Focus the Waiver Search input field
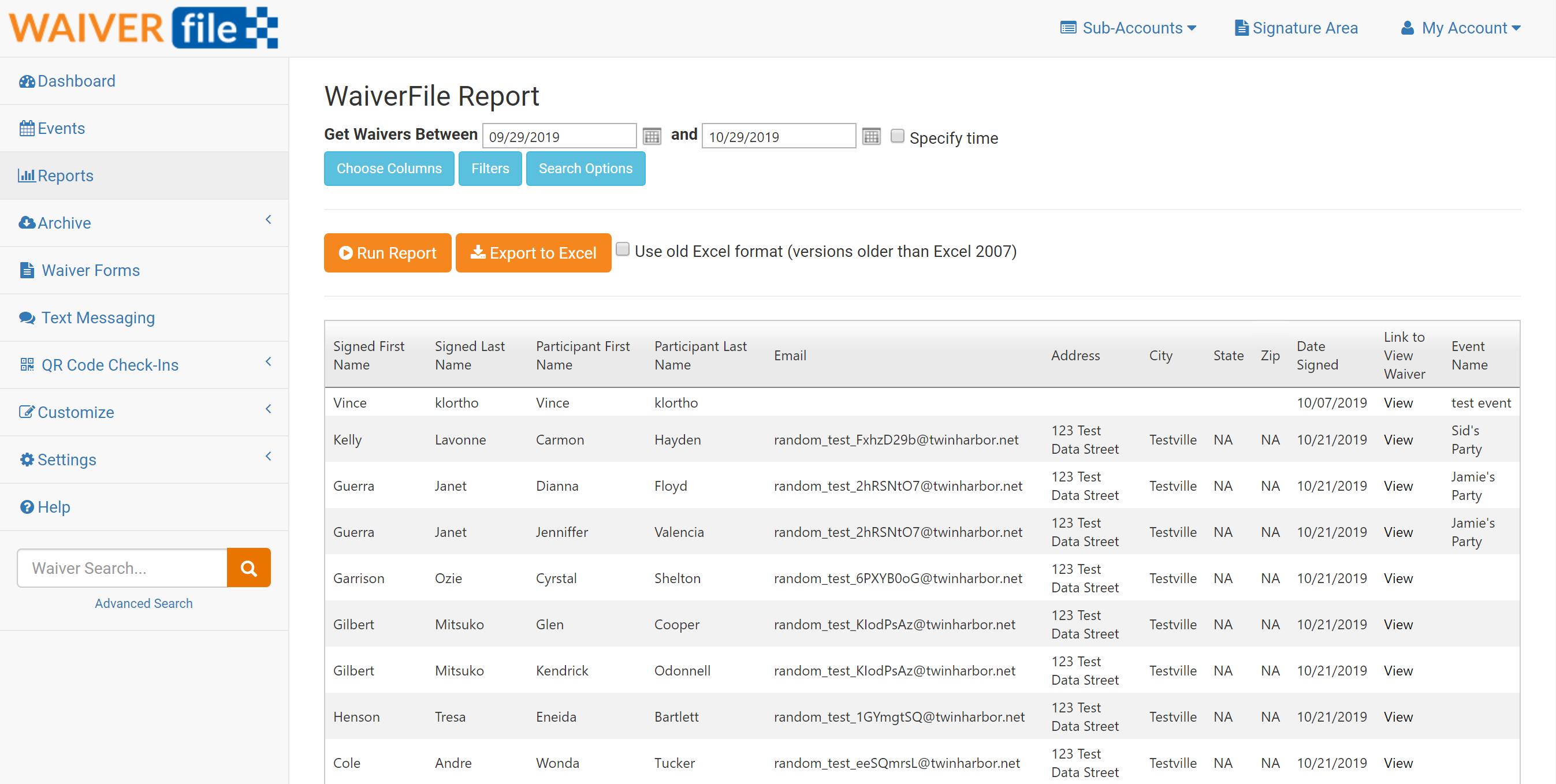1556x784 pixels. (x=122, y=568)
